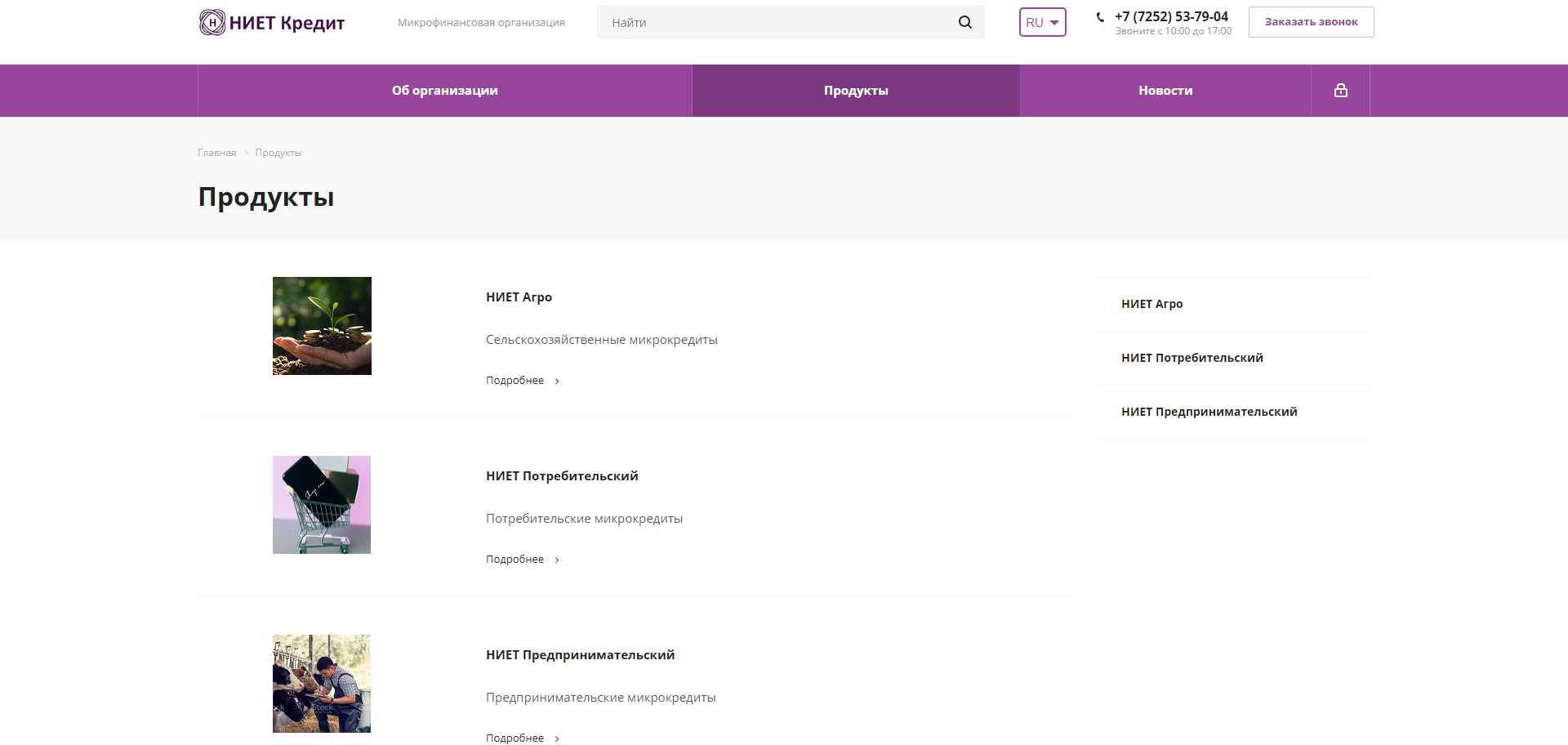Image resolution: width=1568 pixels, height=745 pixels.
Task: Click the phone handset icon
Action: pos(1100,17)
